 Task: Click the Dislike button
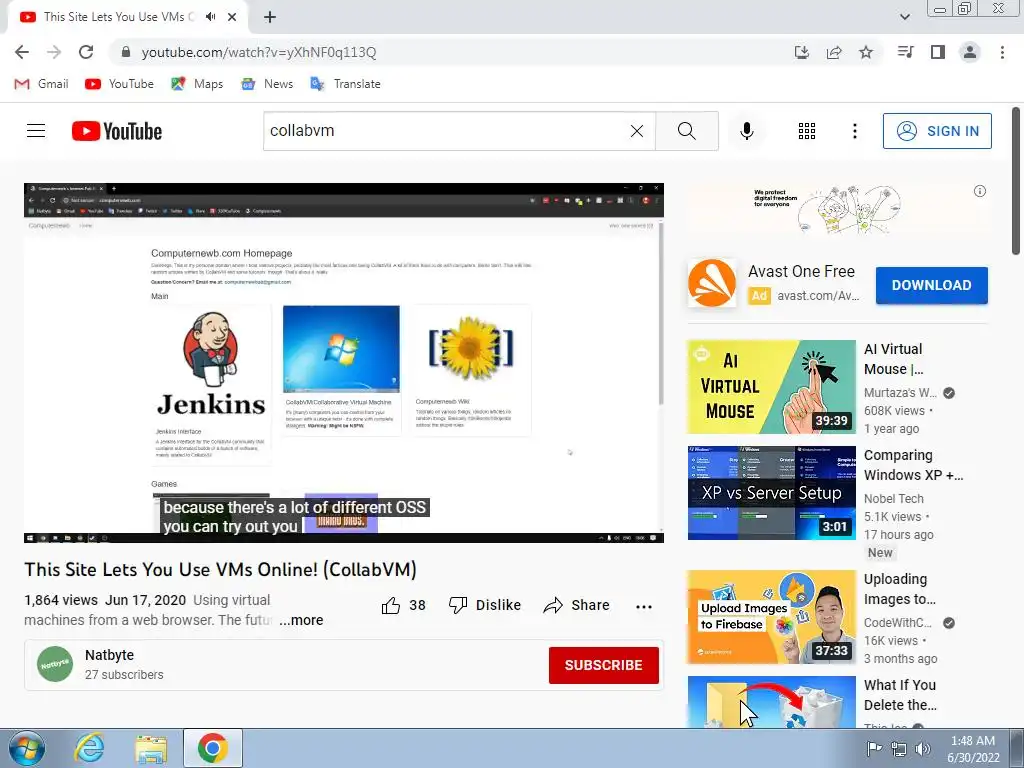pos(485,605)
